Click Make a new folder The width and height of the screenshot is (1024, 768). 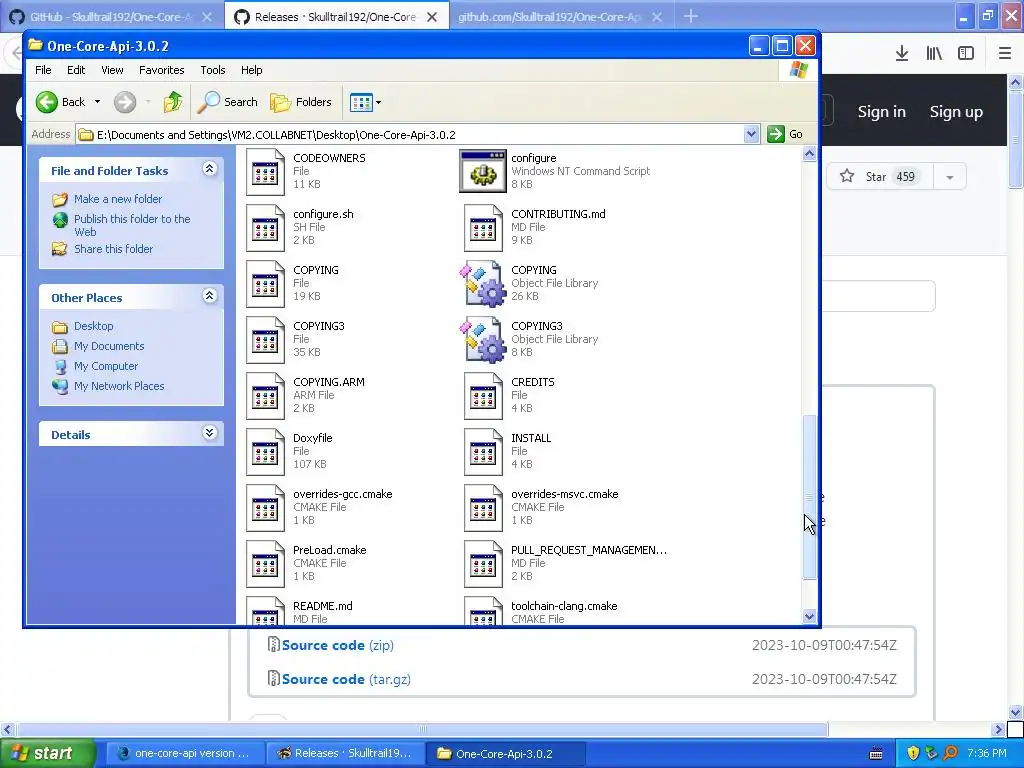click(x=118, y=199)
